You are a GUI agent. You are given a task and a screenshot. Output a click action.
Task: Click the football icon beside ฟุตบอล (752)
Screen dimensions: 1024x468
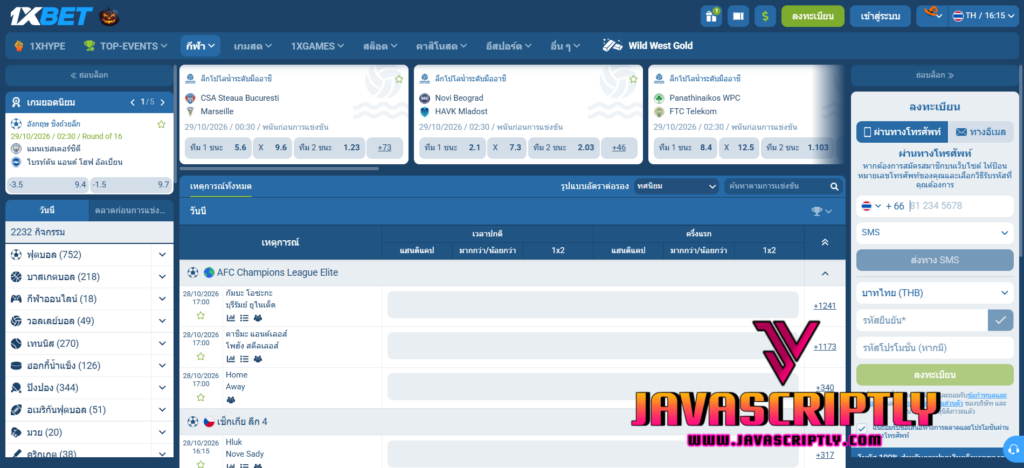click(16, 255)
